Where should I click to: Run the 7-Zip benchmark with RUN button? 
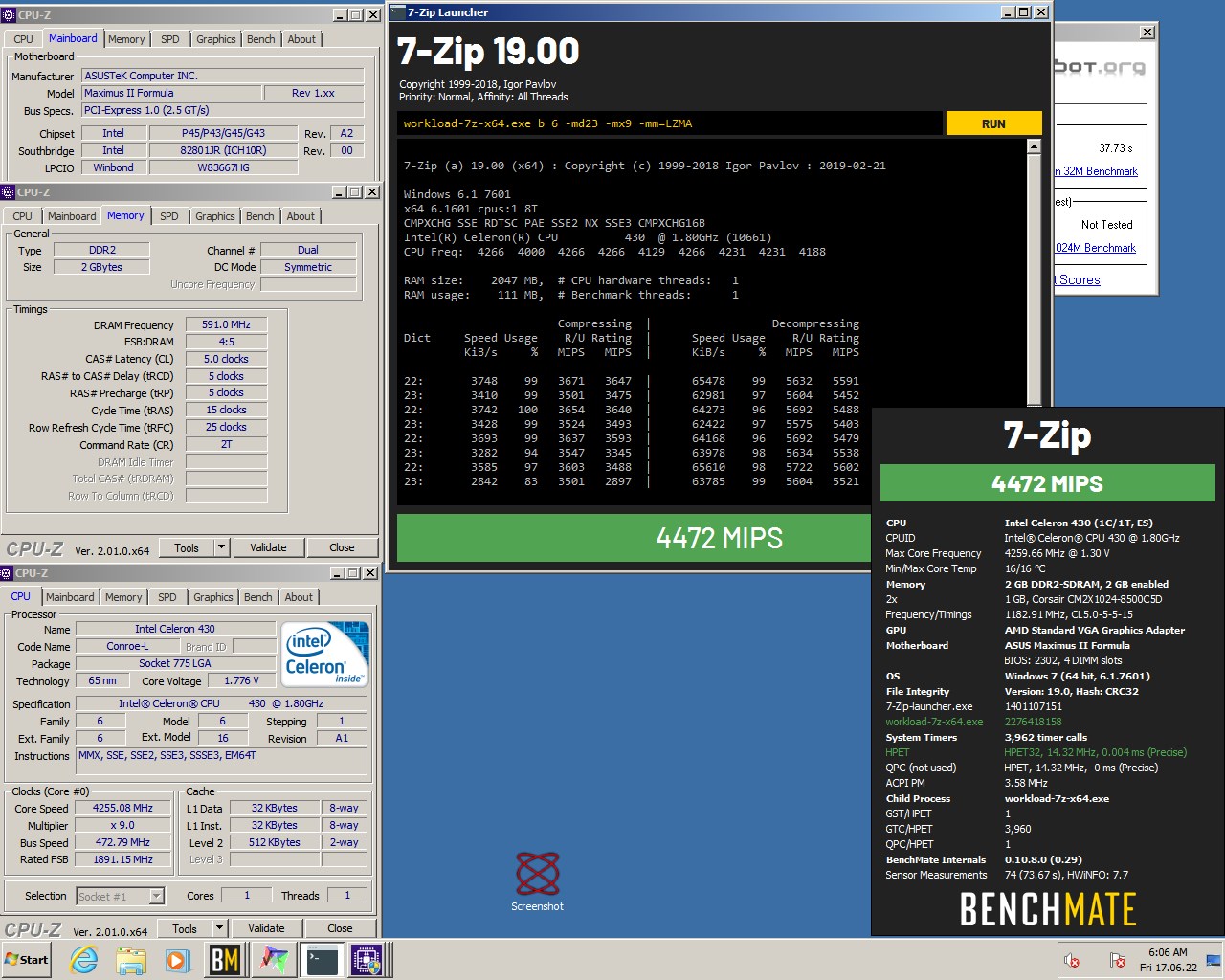click(x=993, y=123)
